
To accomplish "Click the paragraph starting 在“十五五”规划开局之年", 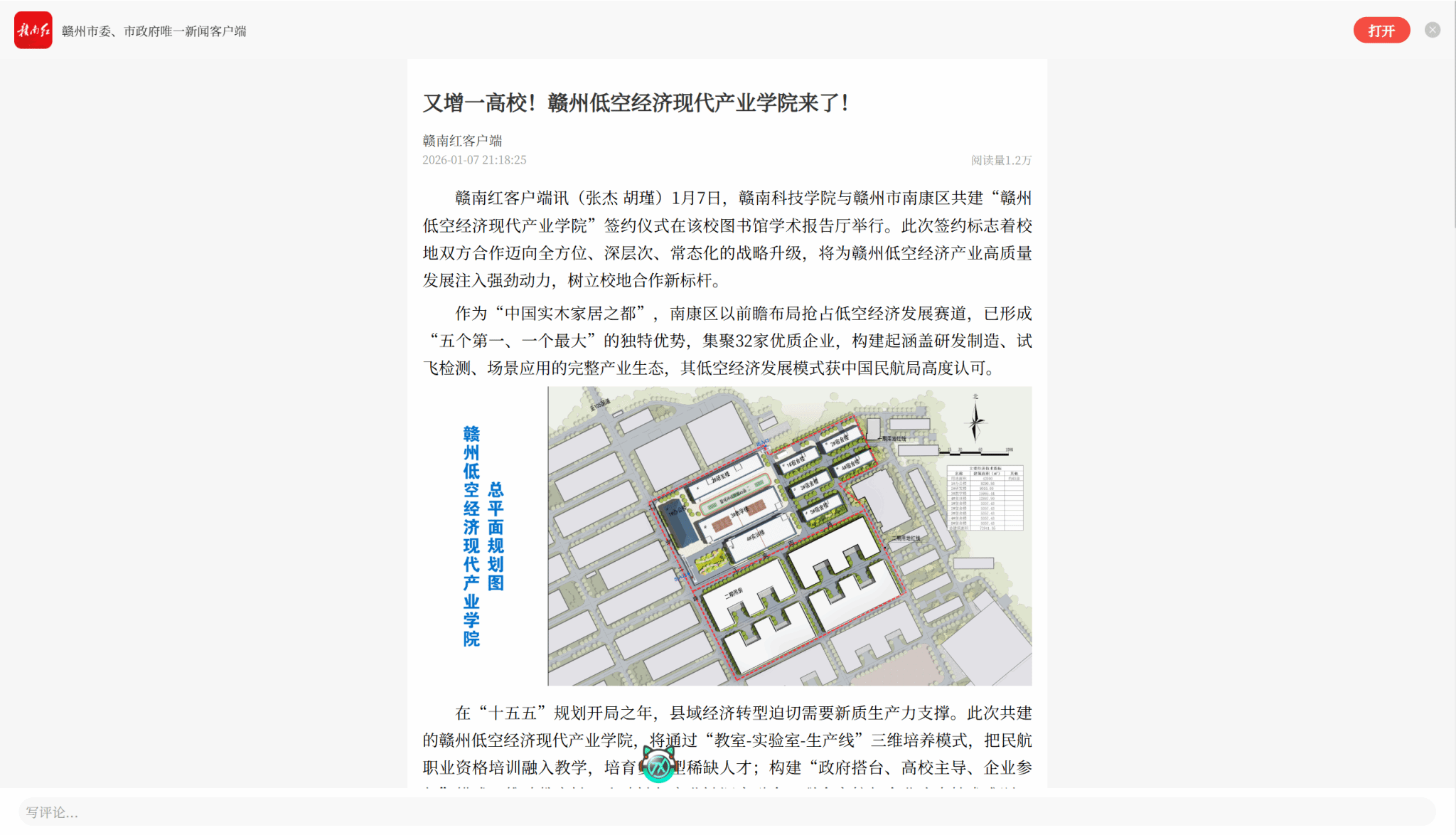I will [727, 740].
